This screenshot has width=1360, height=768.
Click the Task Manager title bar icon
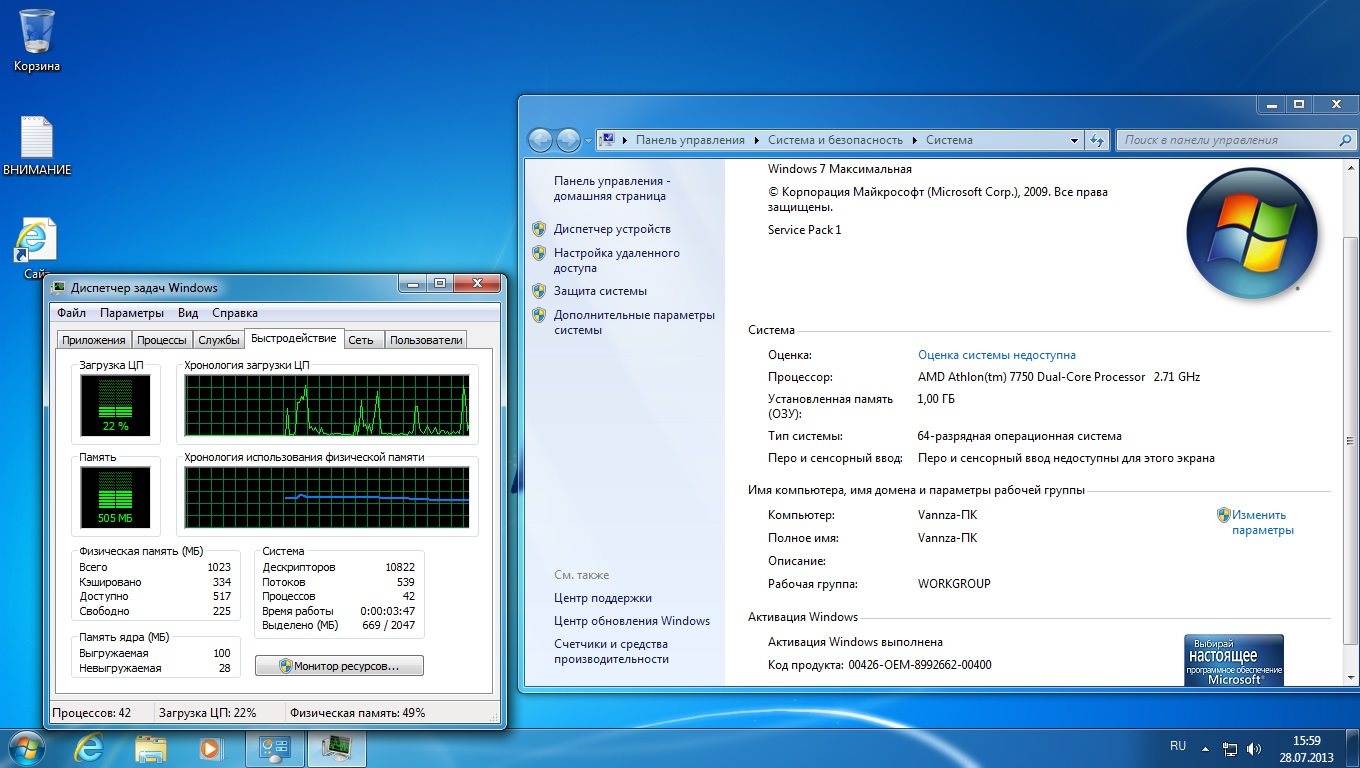pyautogui.click(x=59, y=288)
